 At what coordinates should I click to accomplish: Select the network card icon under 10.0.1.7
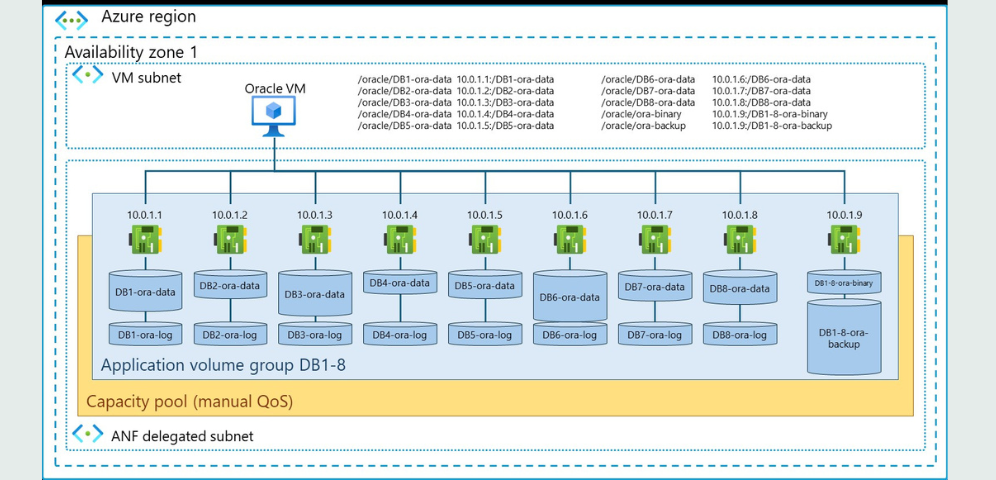pyautogui.click(x=655, y=240)
